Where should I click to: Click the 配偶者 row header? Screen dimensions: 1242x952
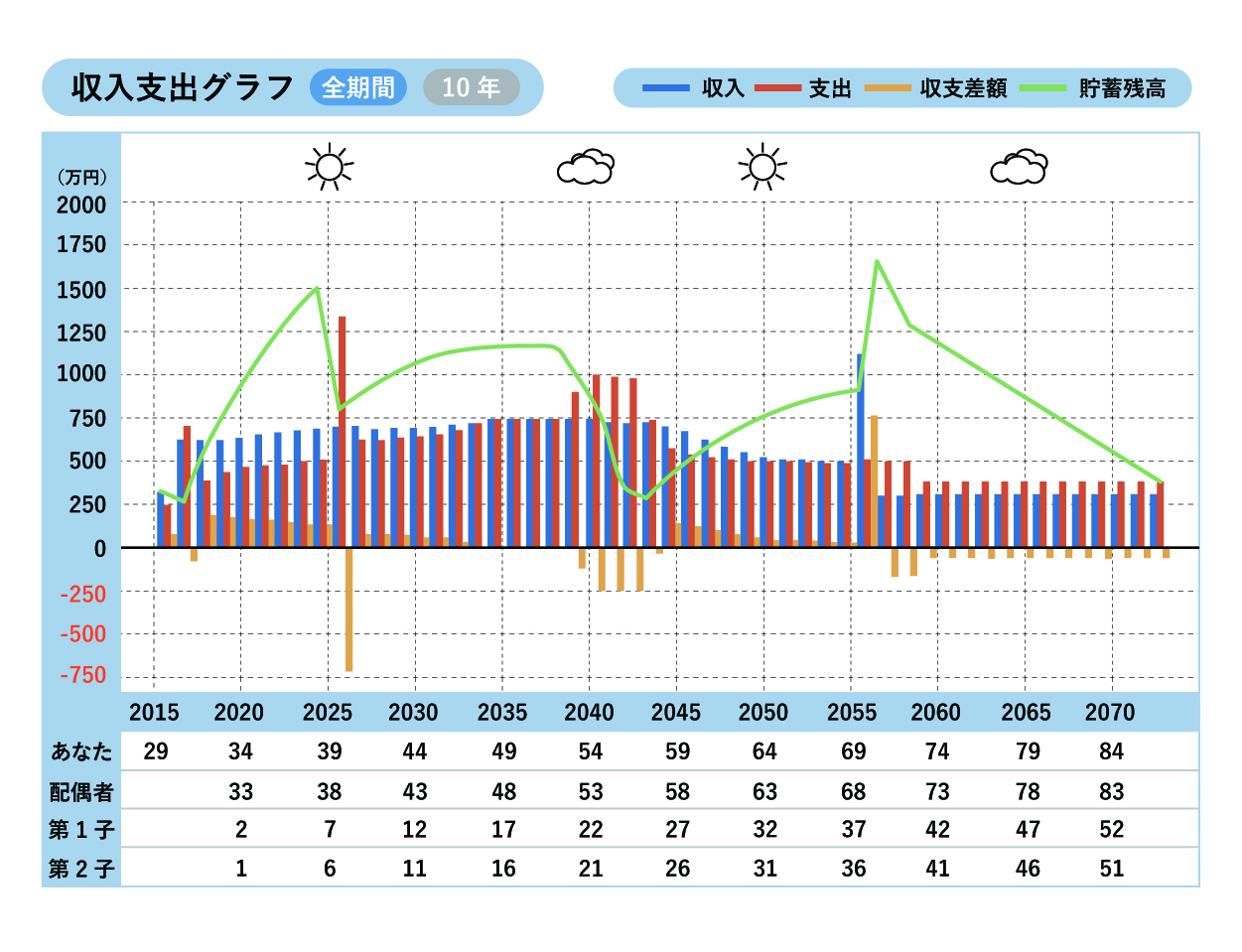tap(81, 791)
